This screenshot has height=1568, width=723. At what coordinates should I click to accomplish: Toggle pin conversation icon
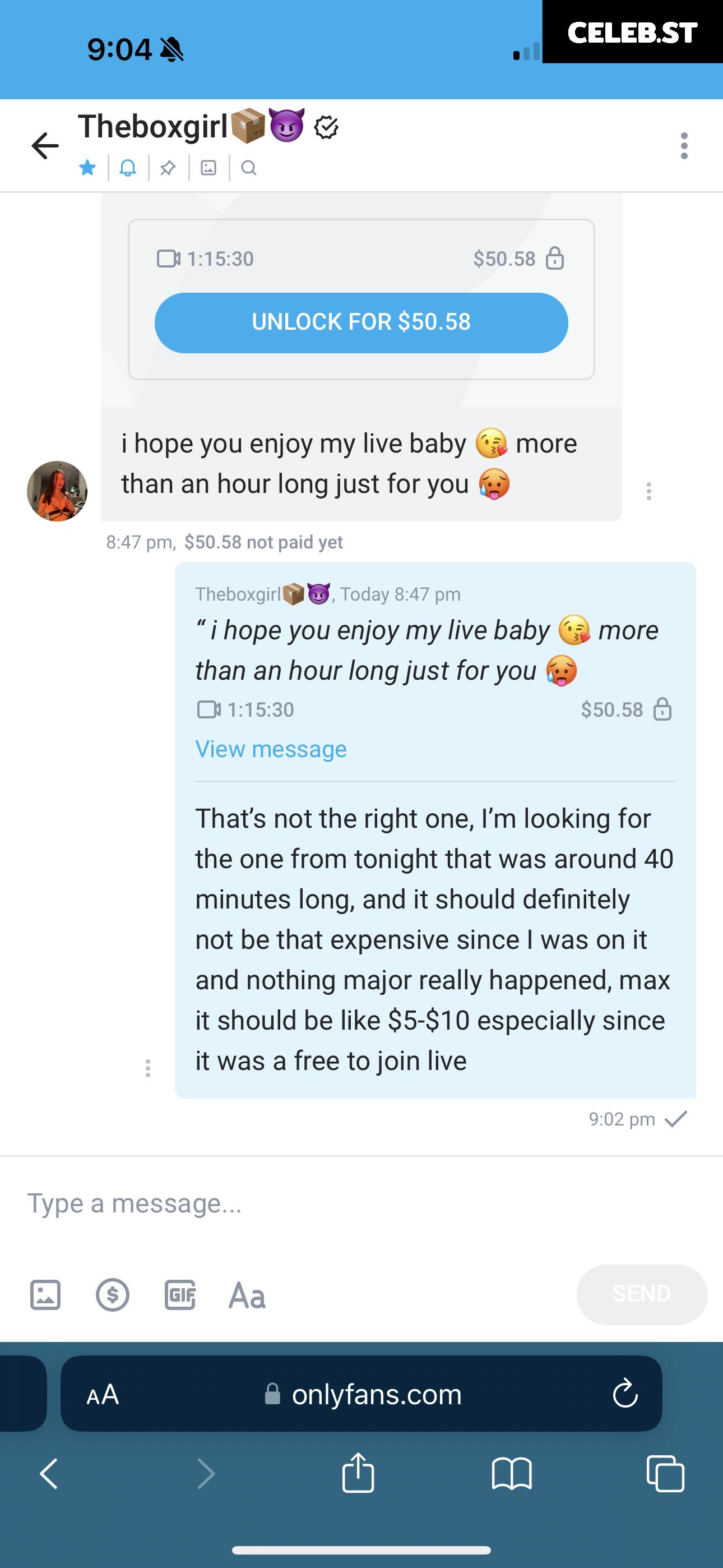point(168,168)
